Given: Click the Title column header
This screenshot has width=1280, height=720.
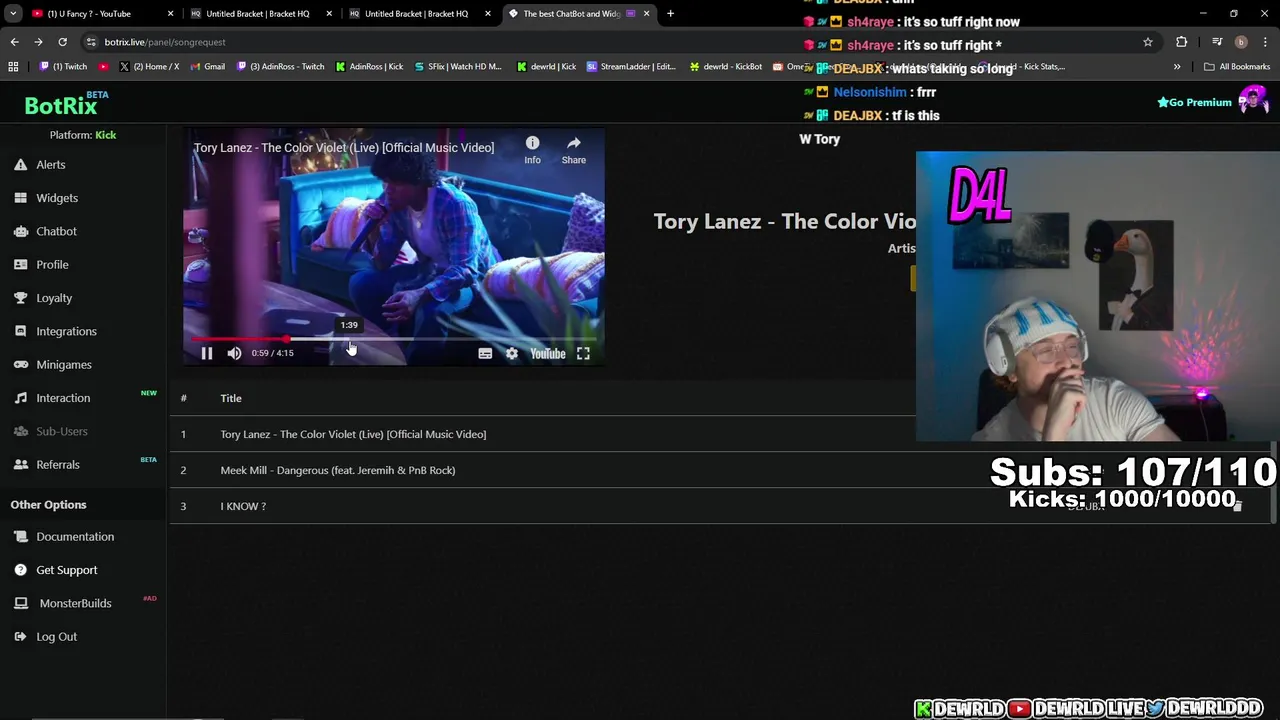Looking at the screenshot, I should pyautogui.click(x=231, y=398).
